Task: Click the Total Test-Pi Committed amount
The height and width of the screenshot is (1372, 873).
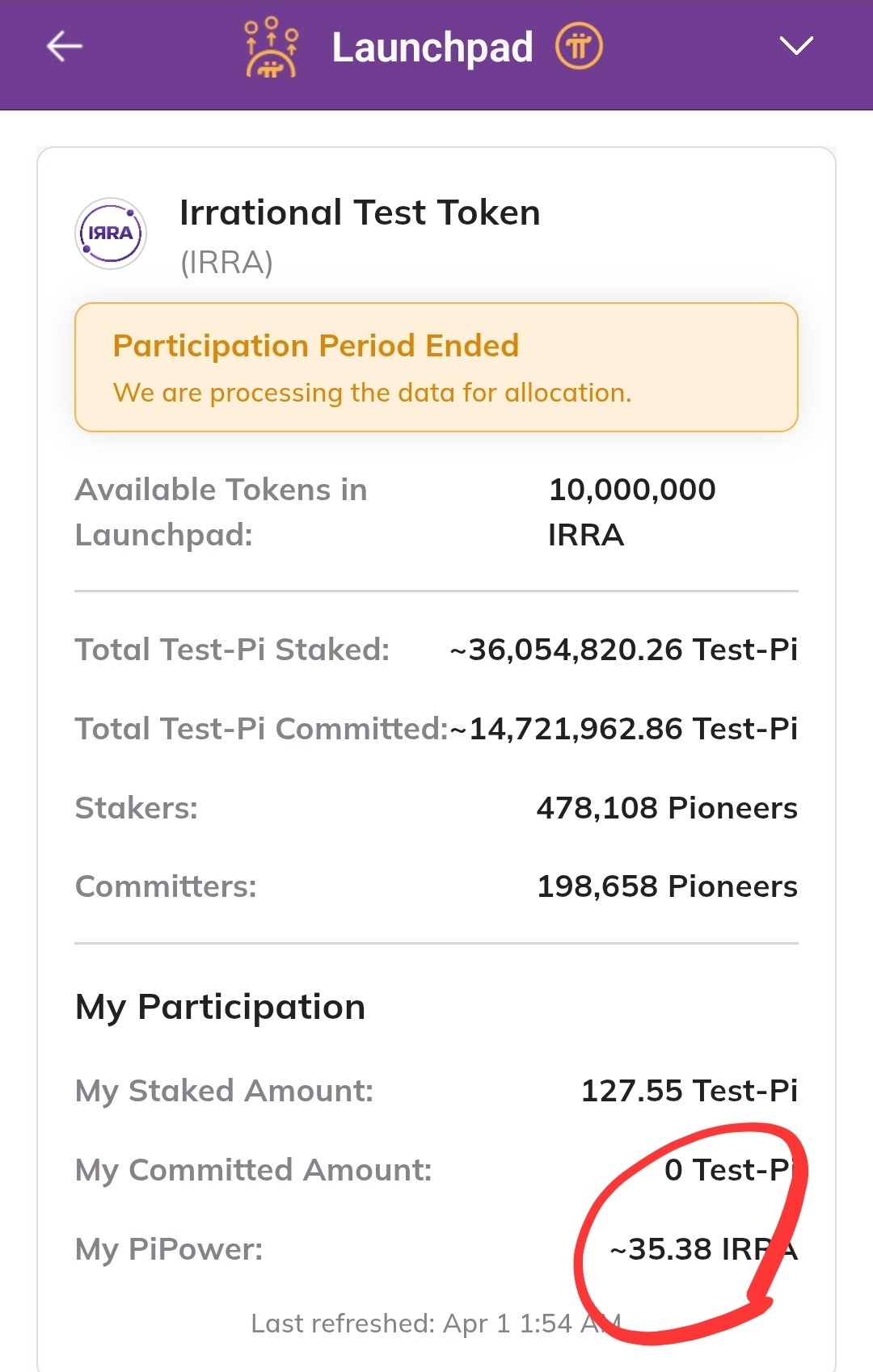Action: click(x=623, y=729)
